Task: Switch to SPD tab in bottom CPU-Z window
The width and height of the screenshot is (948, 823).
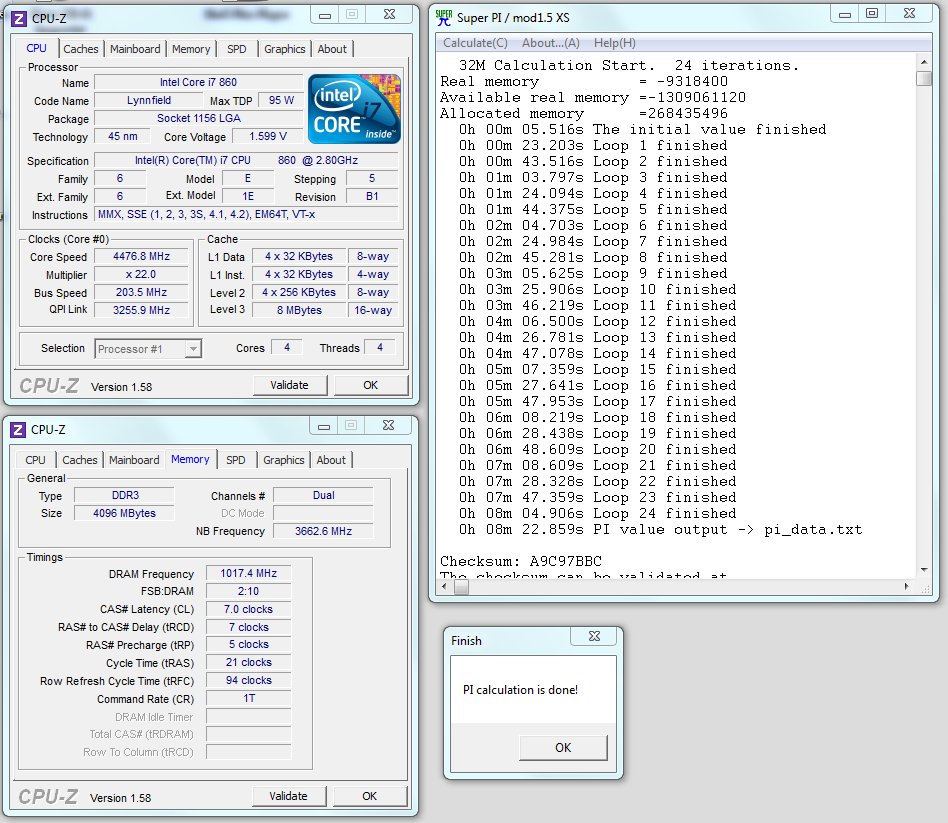Action: click(236, 460)
